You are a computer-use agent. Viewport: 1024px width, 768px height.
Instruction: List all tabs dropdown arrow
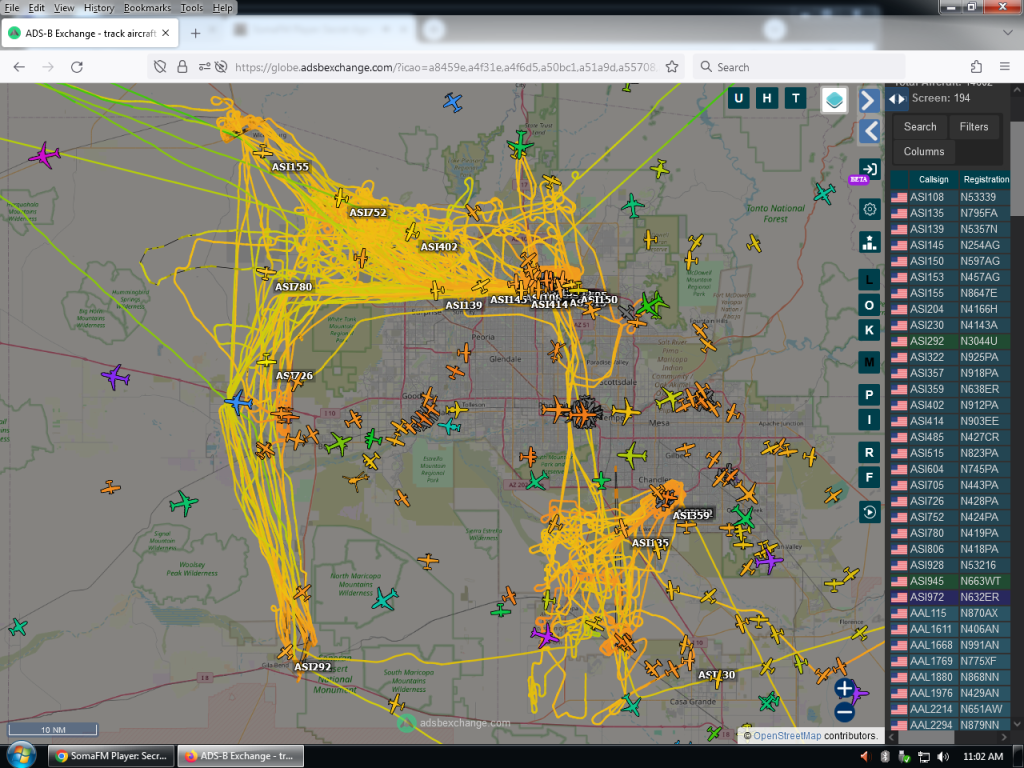click(x=1008, y=32)
